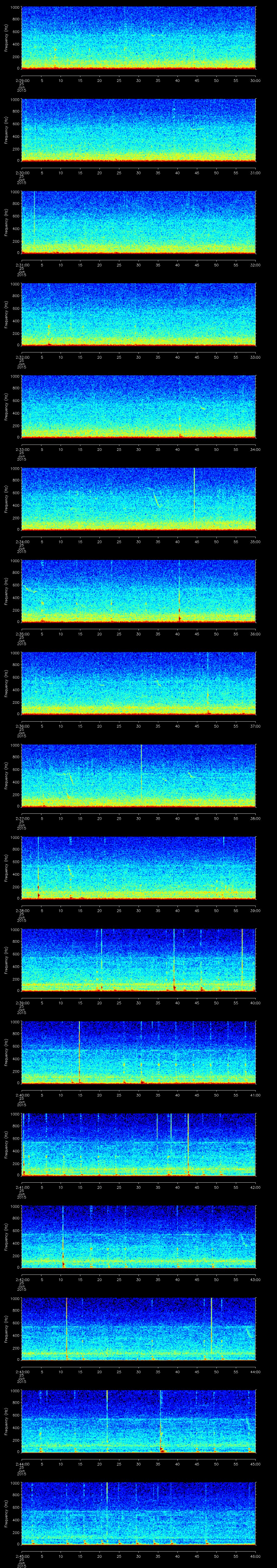Click the Frequency (Hz) label of the 2:29:00 panel
This screenshot has width=277, height=1568.
[x=6, y=38]
